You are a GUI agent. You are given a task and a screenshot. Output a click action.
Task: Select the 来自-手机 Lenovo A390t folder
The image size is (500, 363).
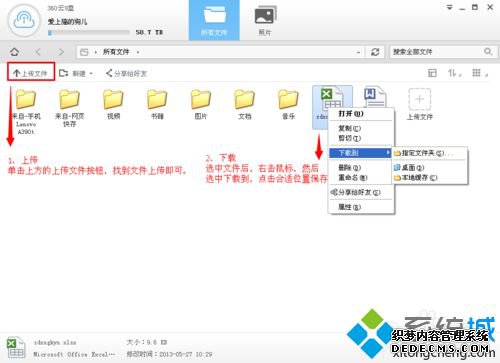(x=26, y=111)
